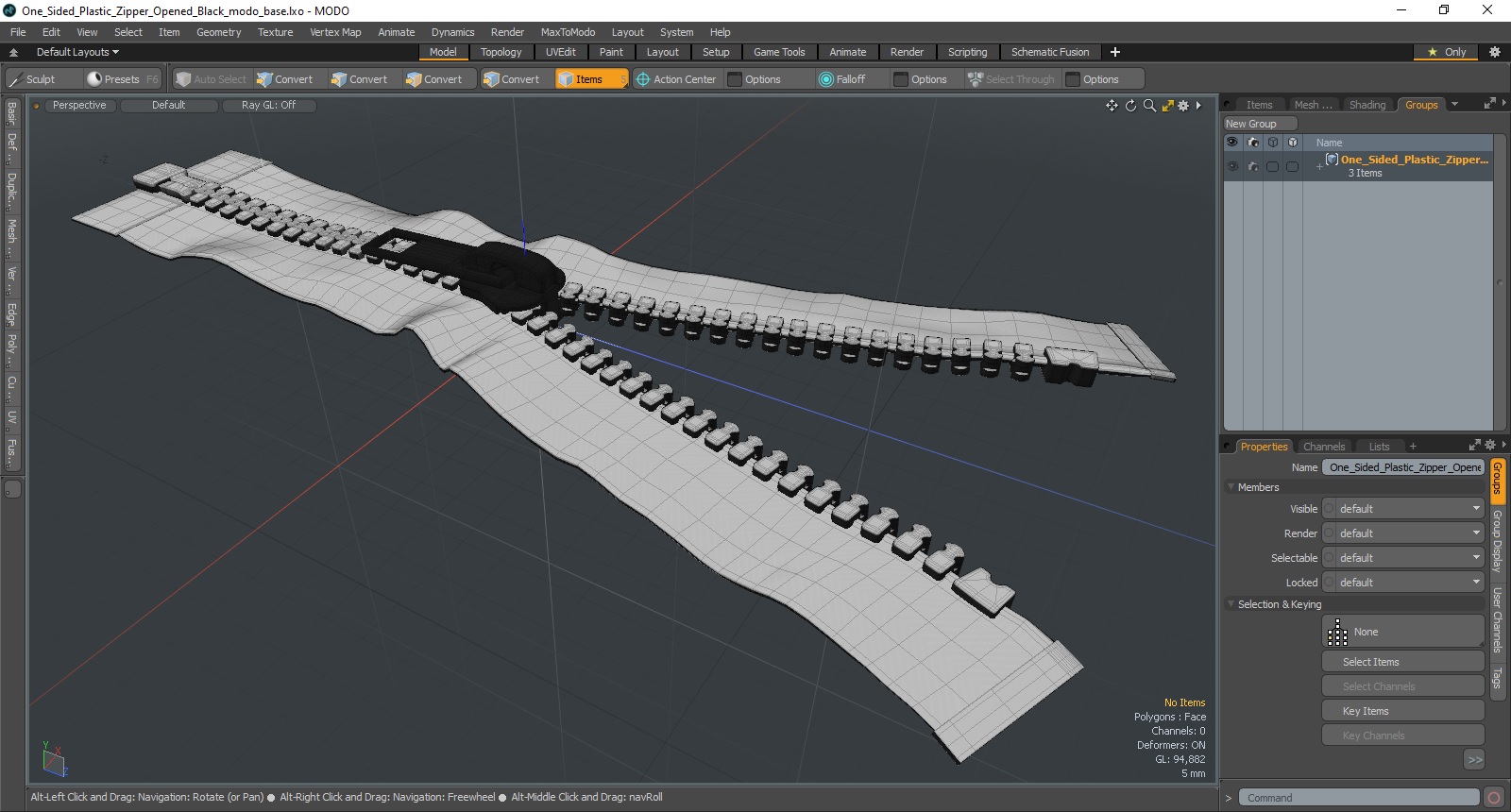Click the add layout tab plus icon

click(x=1115, y=52)
